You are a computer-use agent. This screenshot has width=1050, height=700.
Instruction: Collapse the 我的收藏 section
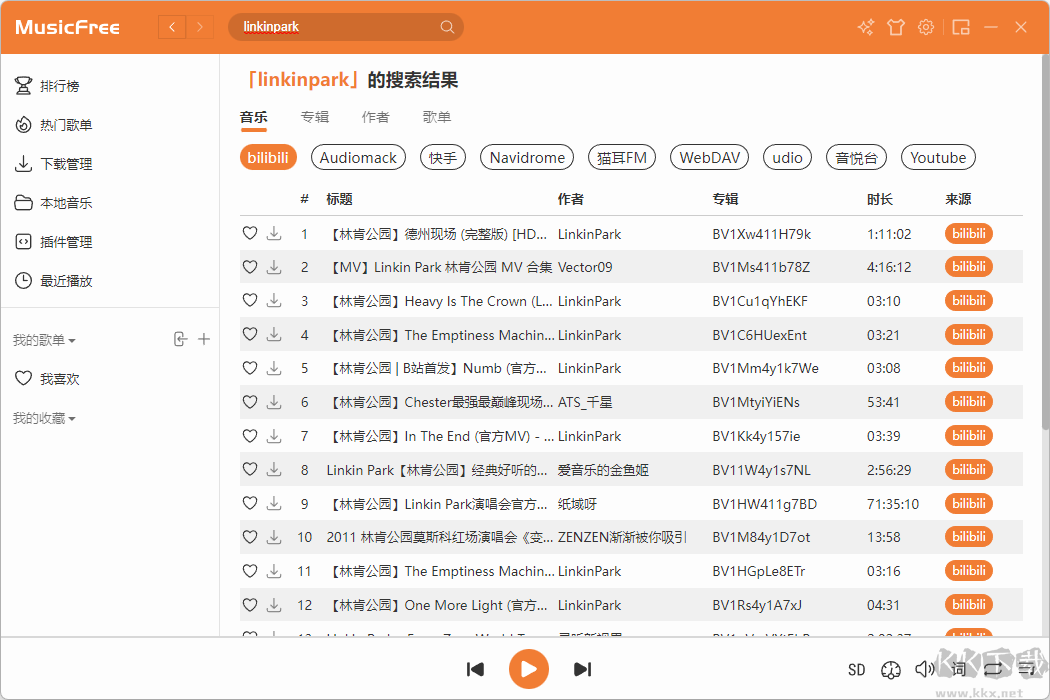coord(44,418)
